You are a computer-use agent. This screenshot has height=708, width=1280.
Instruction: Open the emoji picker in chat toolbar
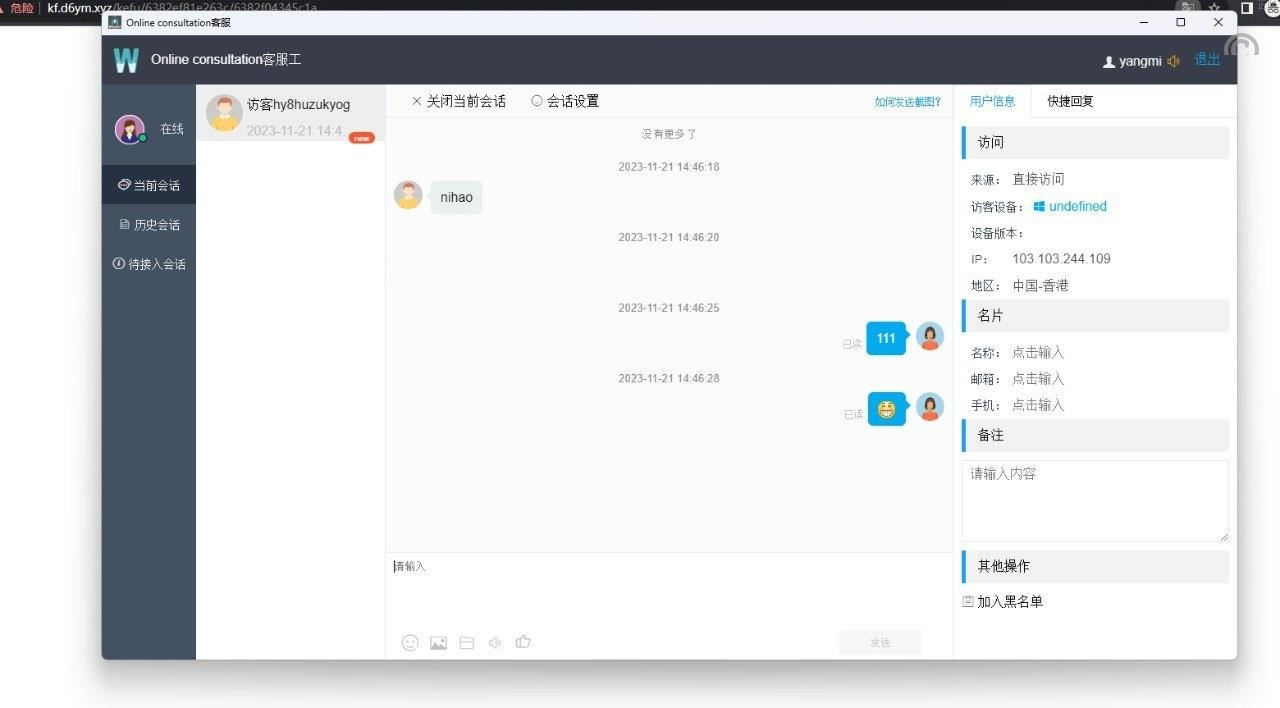[410, 642]
